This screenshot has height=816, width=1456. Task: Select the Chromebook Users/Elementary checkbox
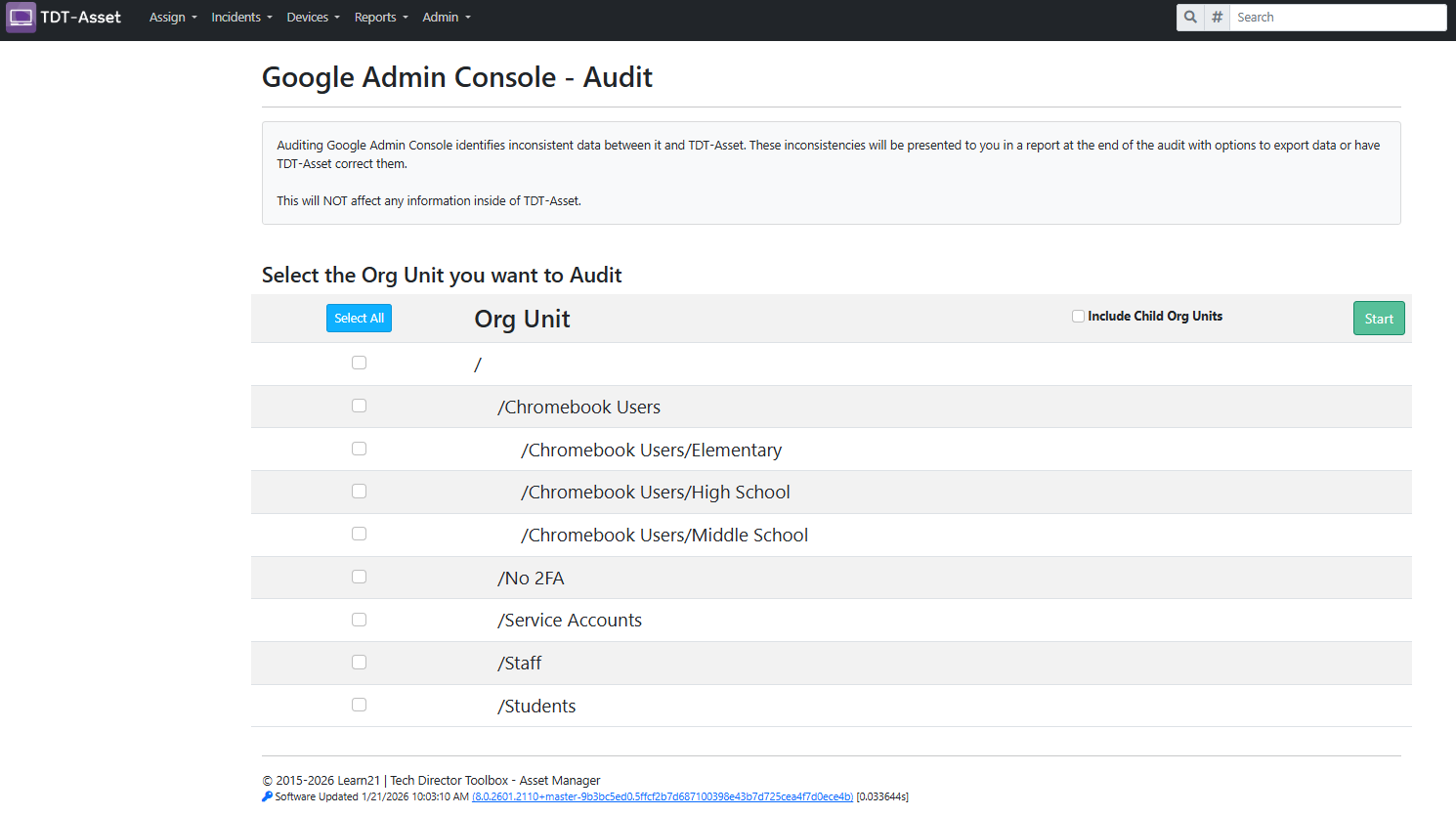pyautogui.click(x=359, y=449)
